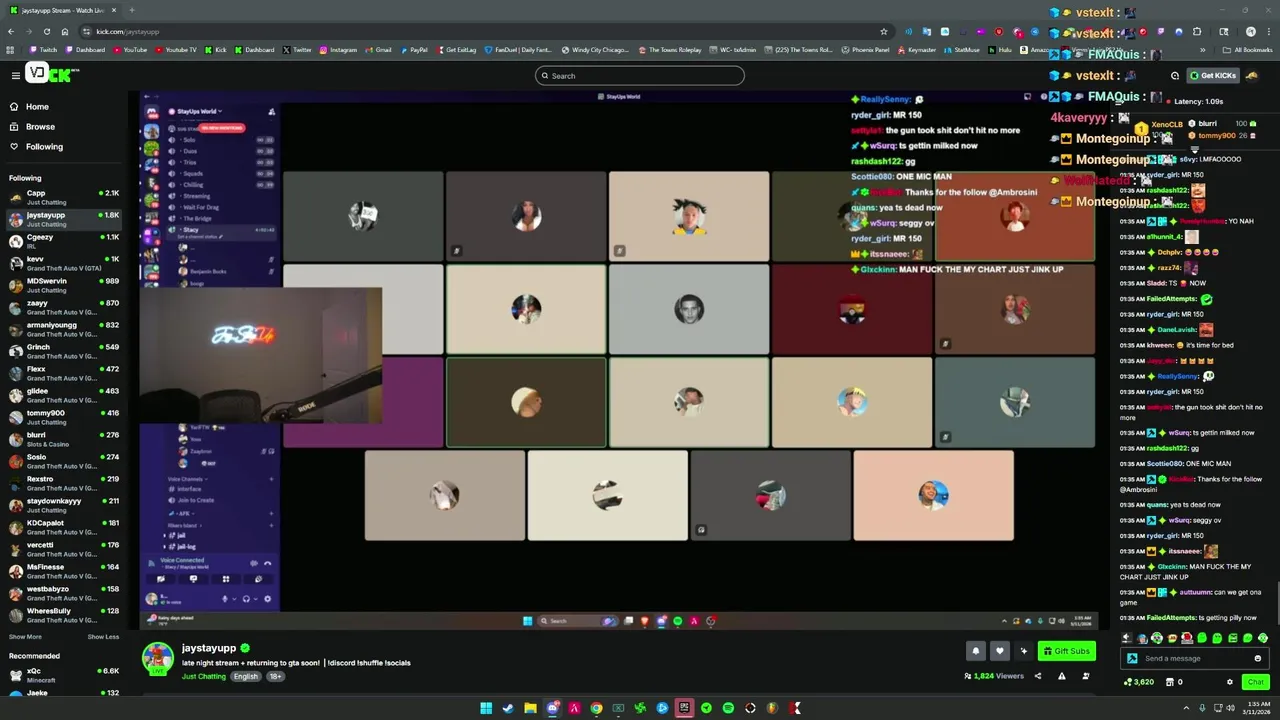Open Spotify from the Windows taskbar
Image resolution: width=1280 pixels, height=720 pixels.
click(x=728, y=708)
